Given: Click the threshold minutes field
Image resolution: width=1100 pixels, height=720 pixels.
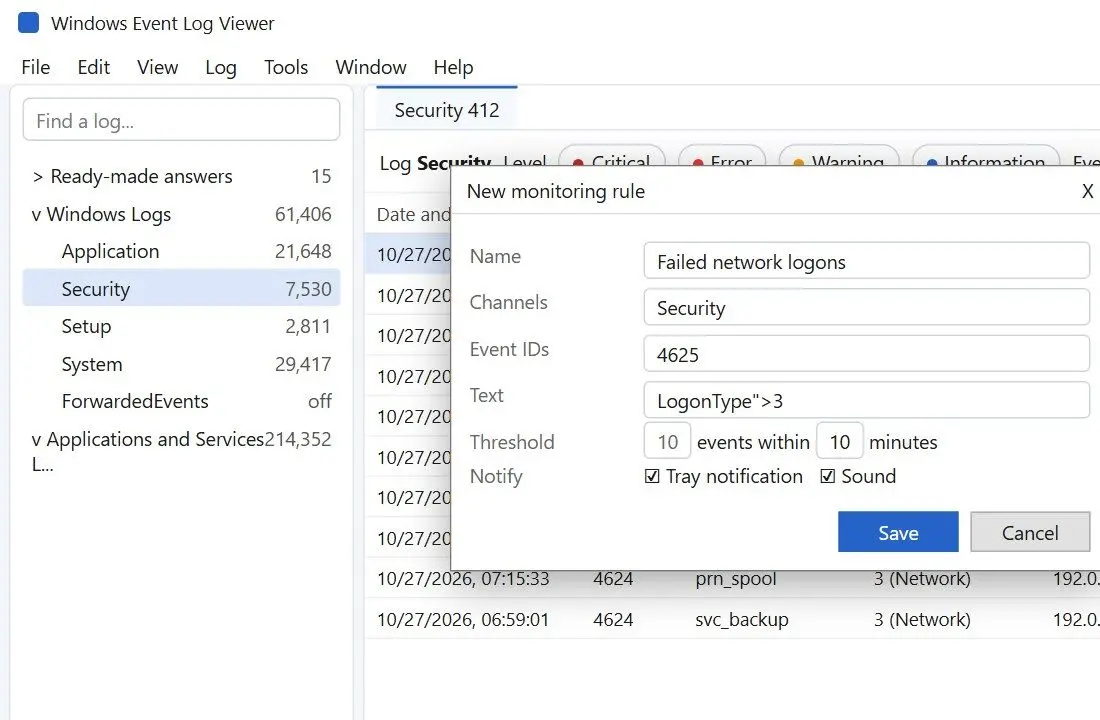Looking at the screenshot, I should point(840,441).
